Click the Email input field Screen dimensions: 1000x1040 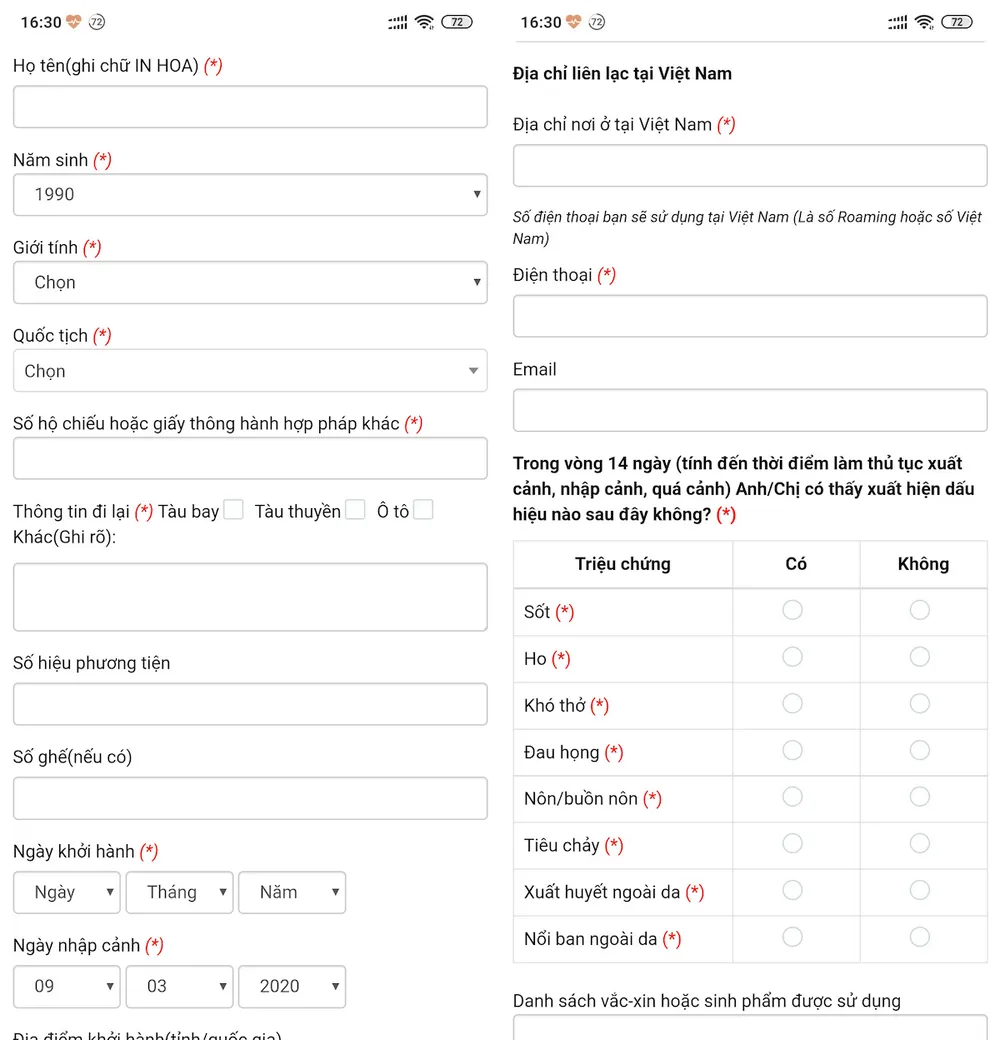coord(750,411)
